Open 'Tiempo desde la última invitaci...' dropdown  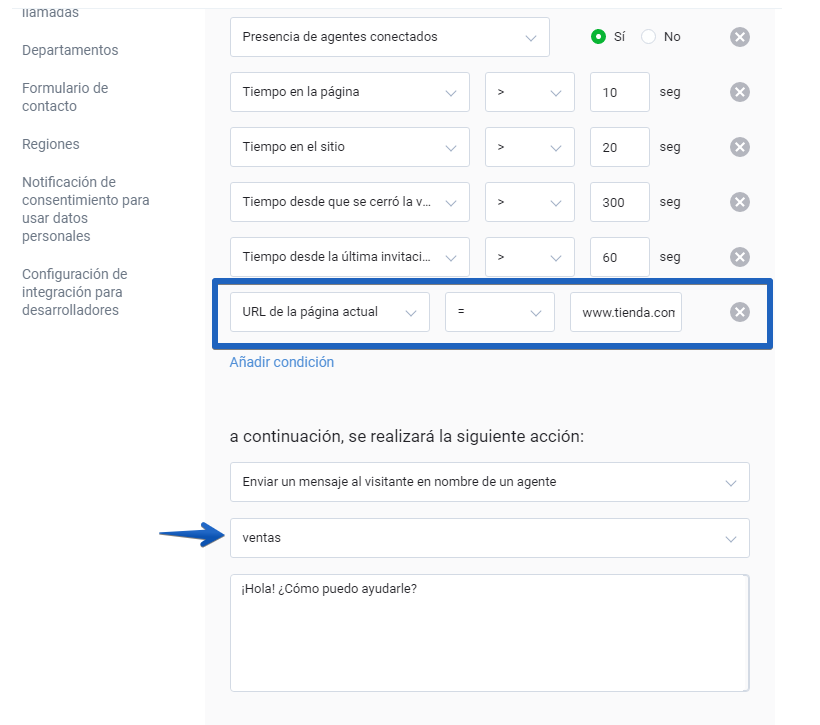click(350, 257)
